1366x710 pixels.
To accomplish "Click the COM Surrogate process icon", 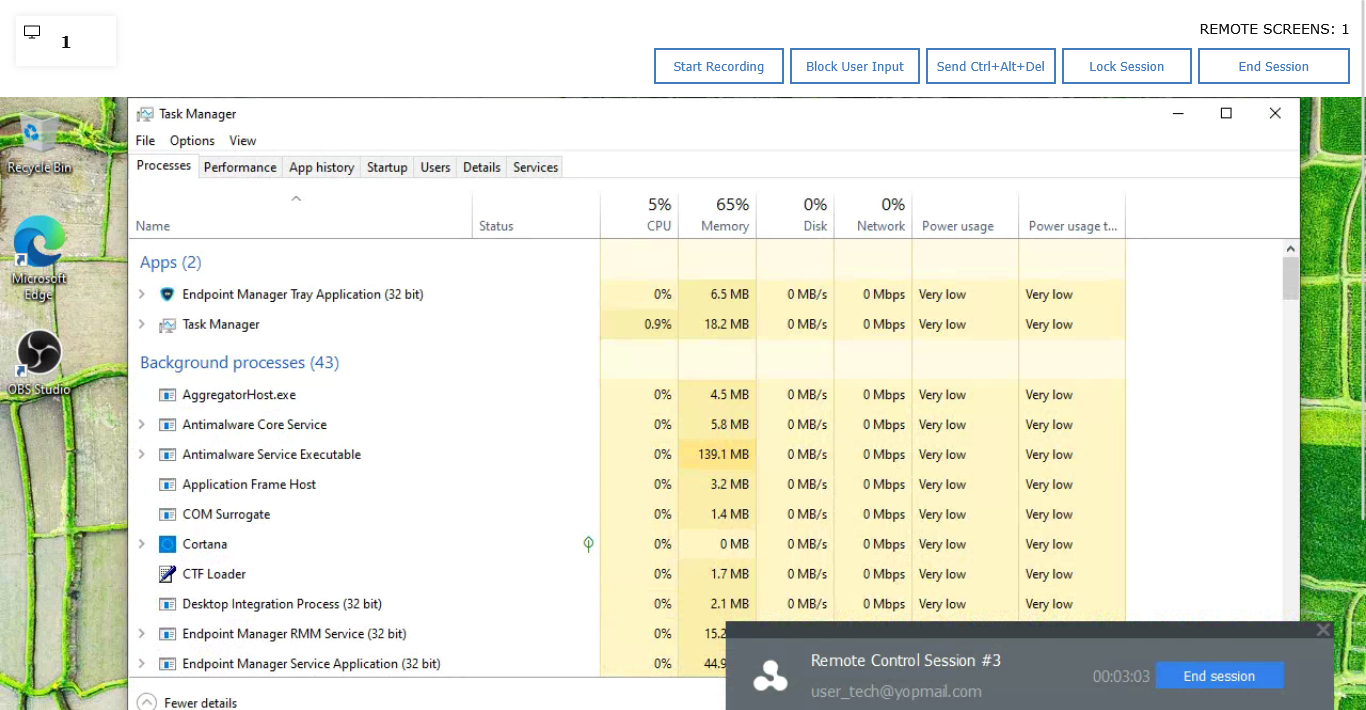I will tap(167, 515).
